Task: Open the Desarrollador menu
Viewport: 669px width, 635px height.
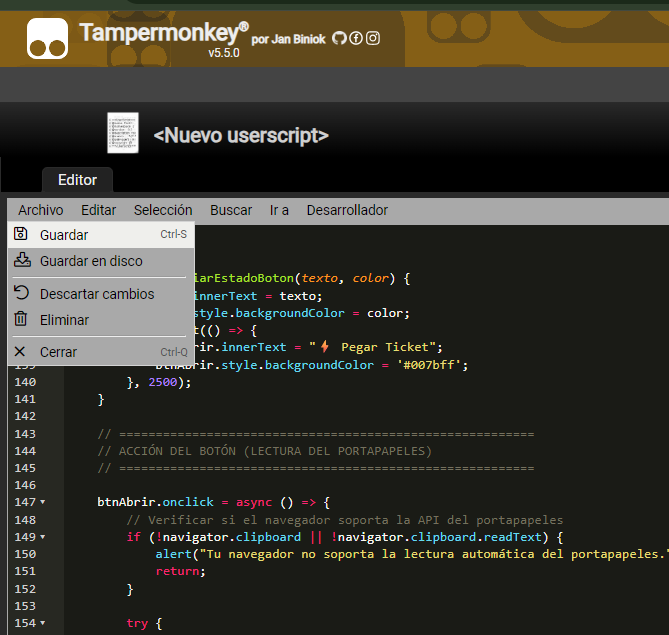Action: [347, 210]
